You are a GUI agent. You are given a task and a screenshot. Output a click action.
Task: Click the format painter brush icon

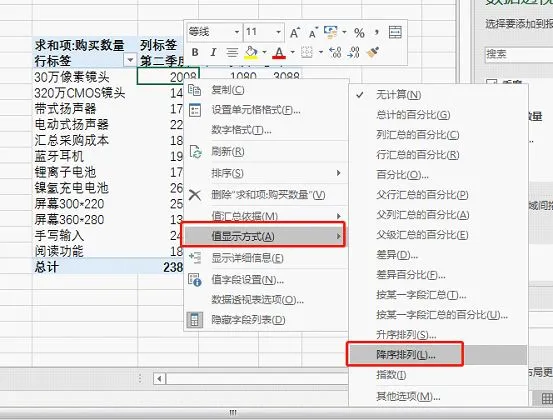[372, 53]
